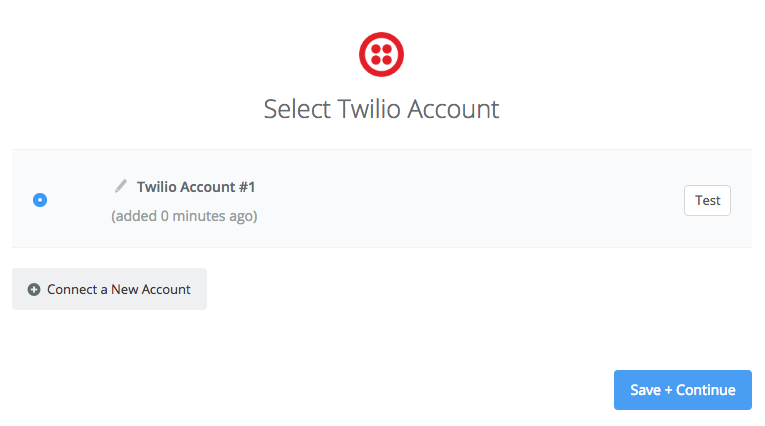The image size is (765, 426).
Task: Click the 'added 0 minutes ago' text
Action: [x=184, y=216]
